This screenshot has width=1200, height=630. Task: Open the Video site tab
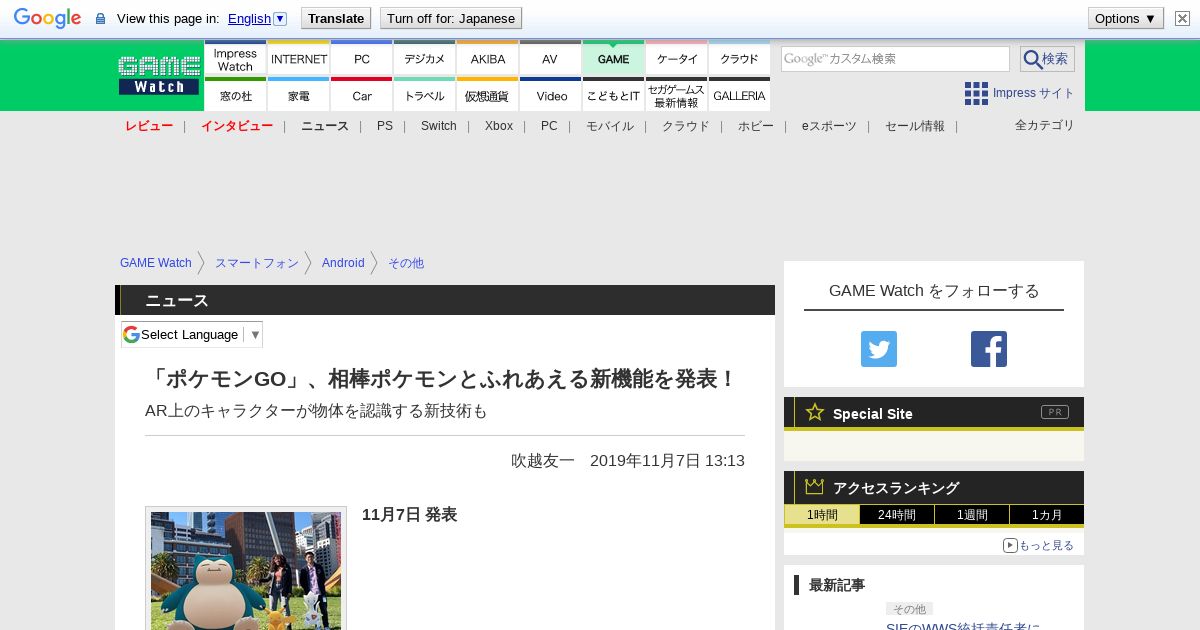(550, 95)
